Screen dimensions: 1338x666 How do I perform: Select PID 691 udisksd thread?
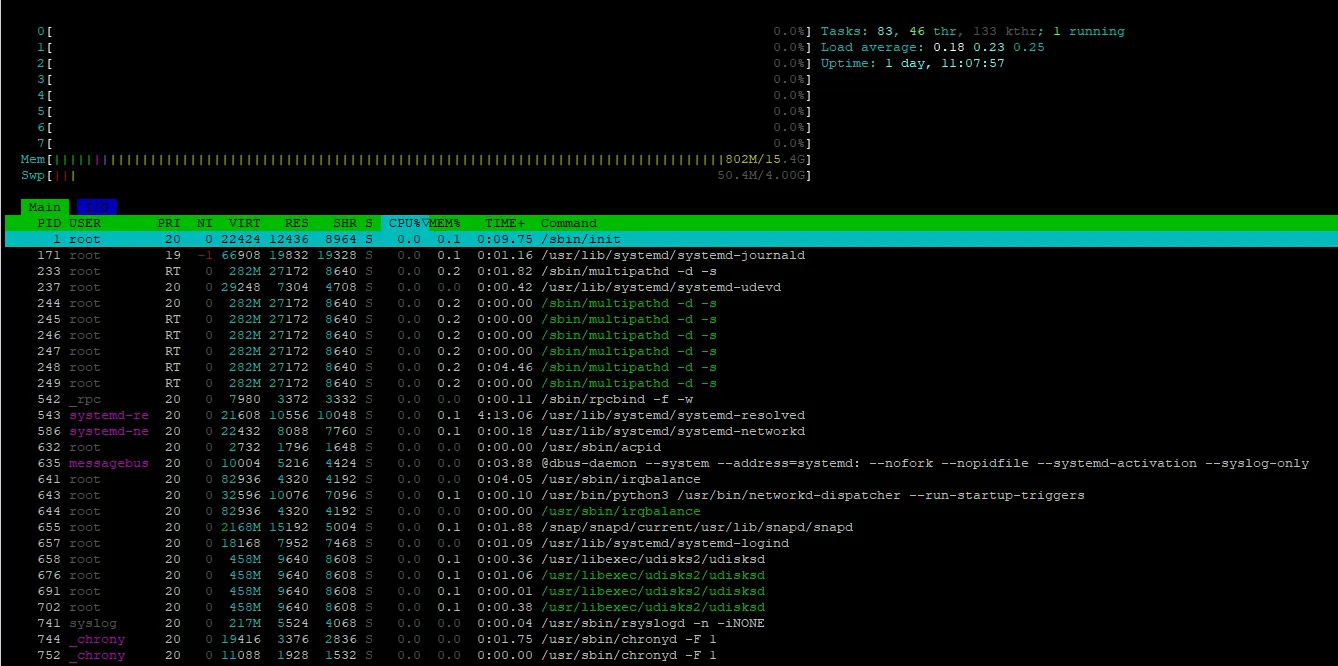(669, 591)
